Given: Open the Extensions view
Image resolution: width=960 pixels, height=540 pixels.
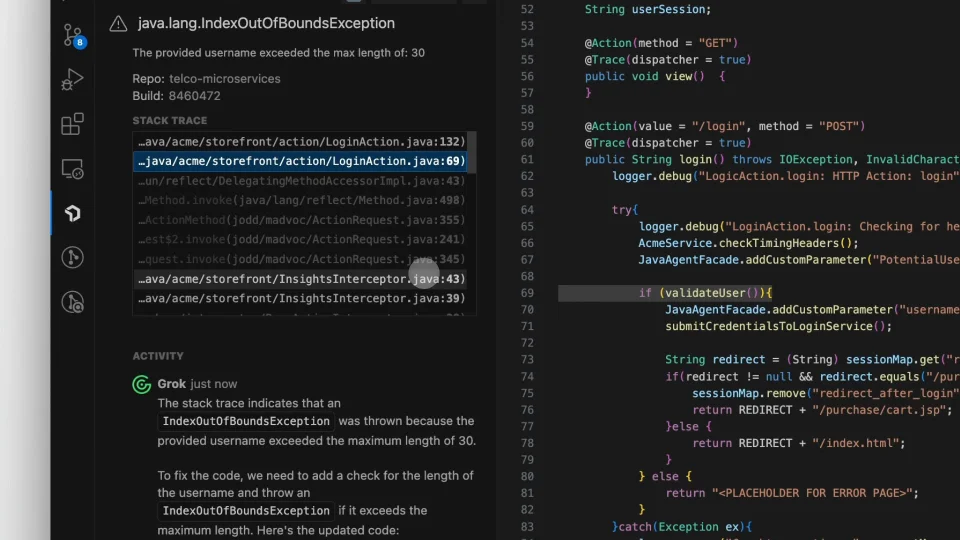Looking at the screenshot, I should [x=72, y=124].
